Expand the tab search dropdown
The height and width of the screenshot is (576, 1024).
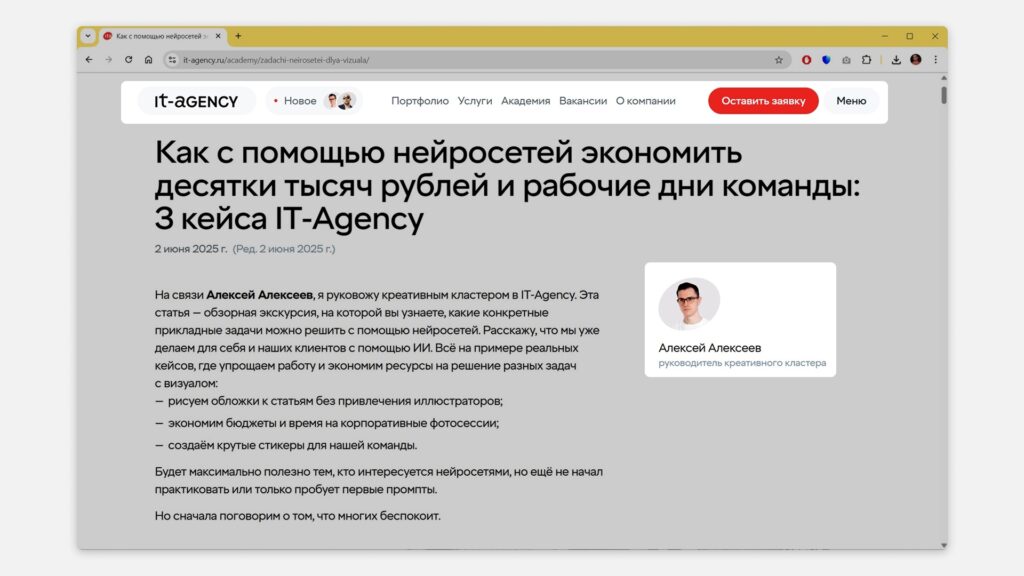(88, 36)
